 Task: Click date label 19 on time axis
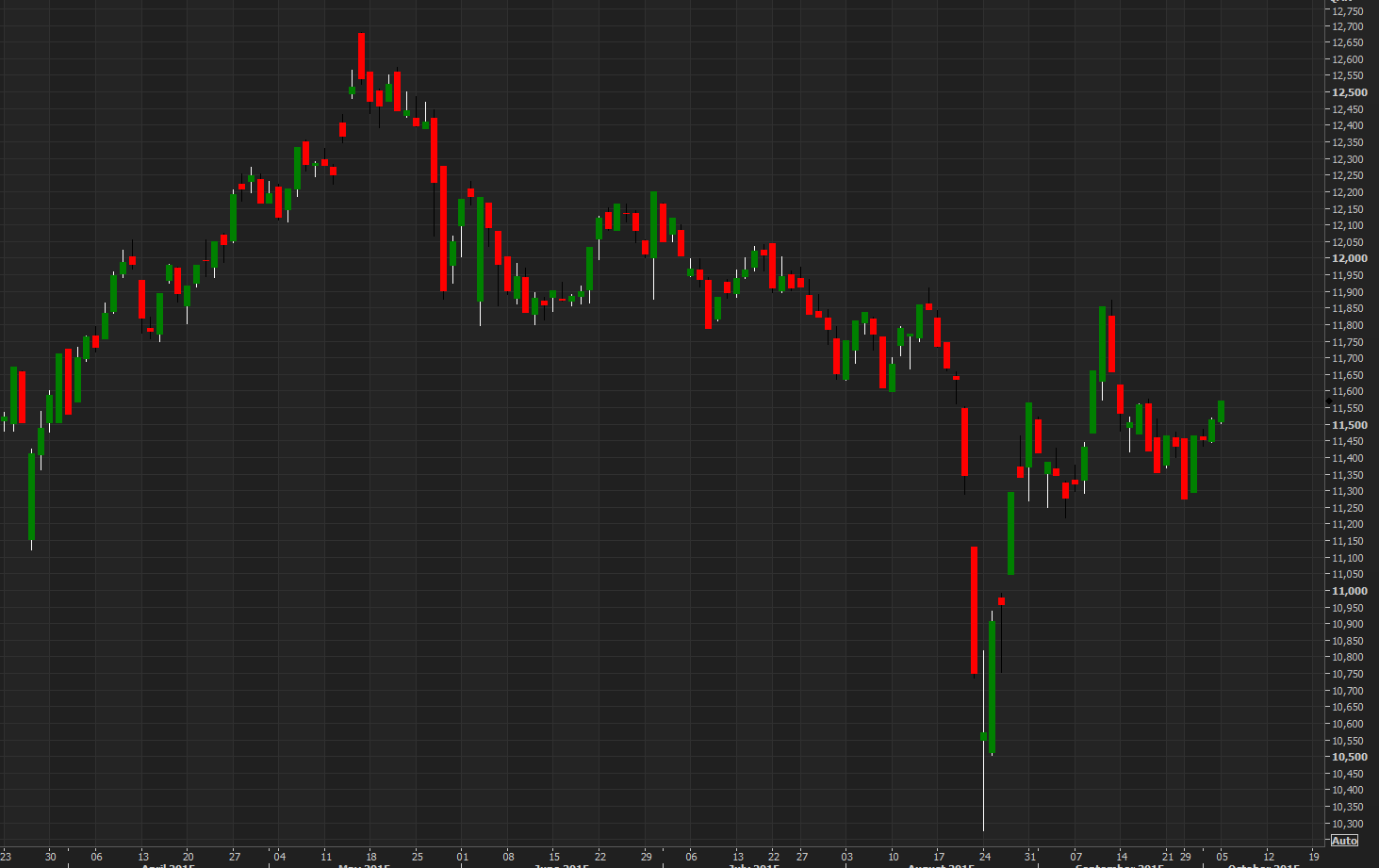(1314, 857)
